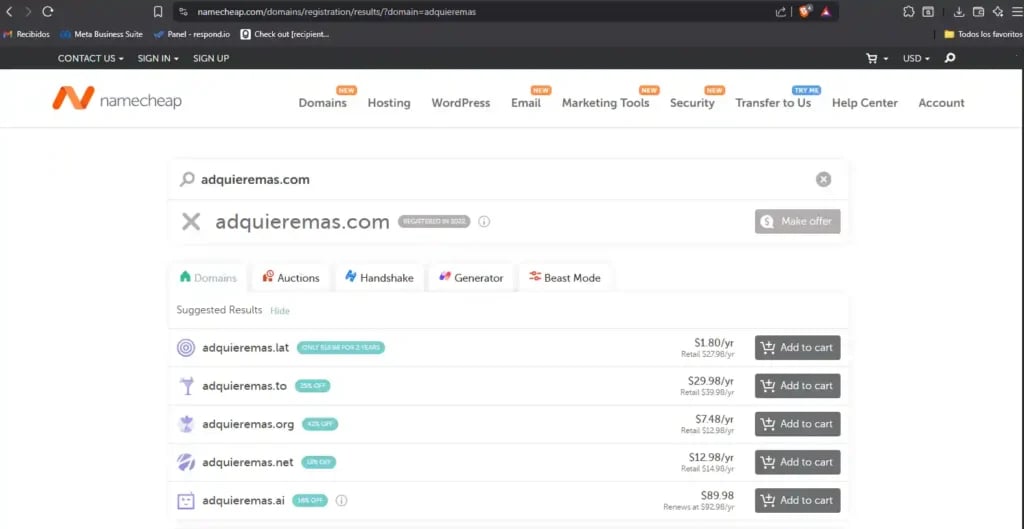Bookmark this page using the bookmark icon

157,12
